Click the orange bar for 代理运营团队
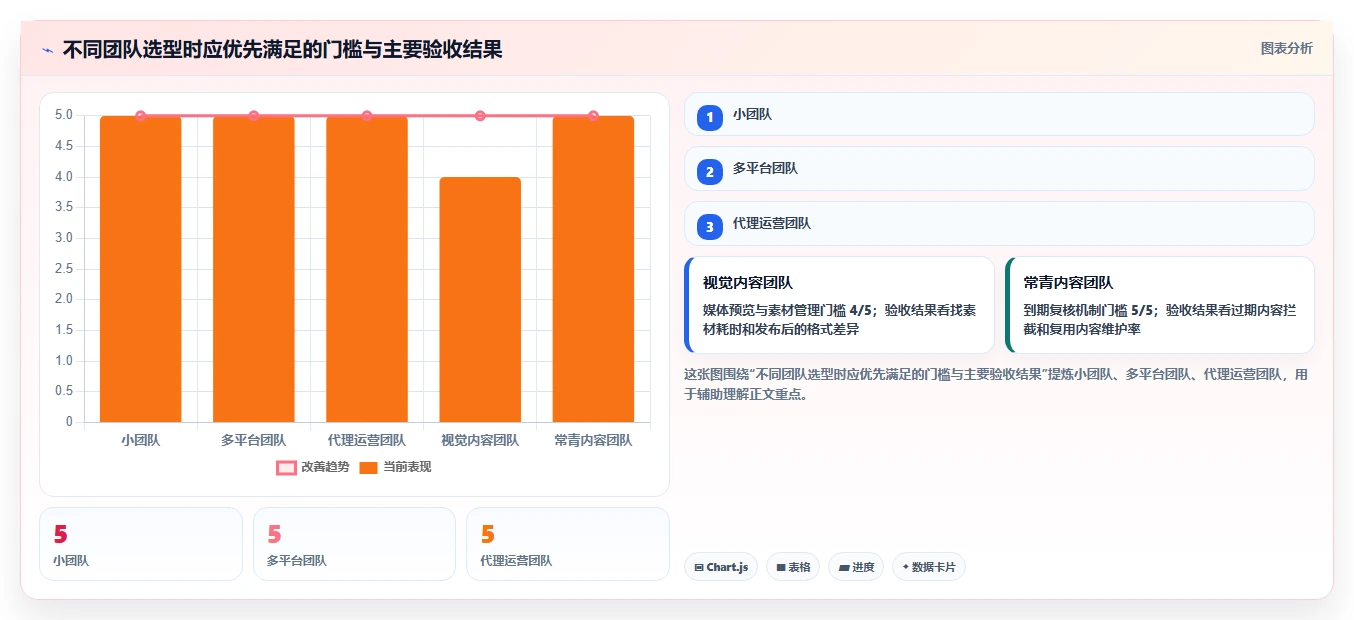The image size is (1354, 620). click(x=367, y=269)
